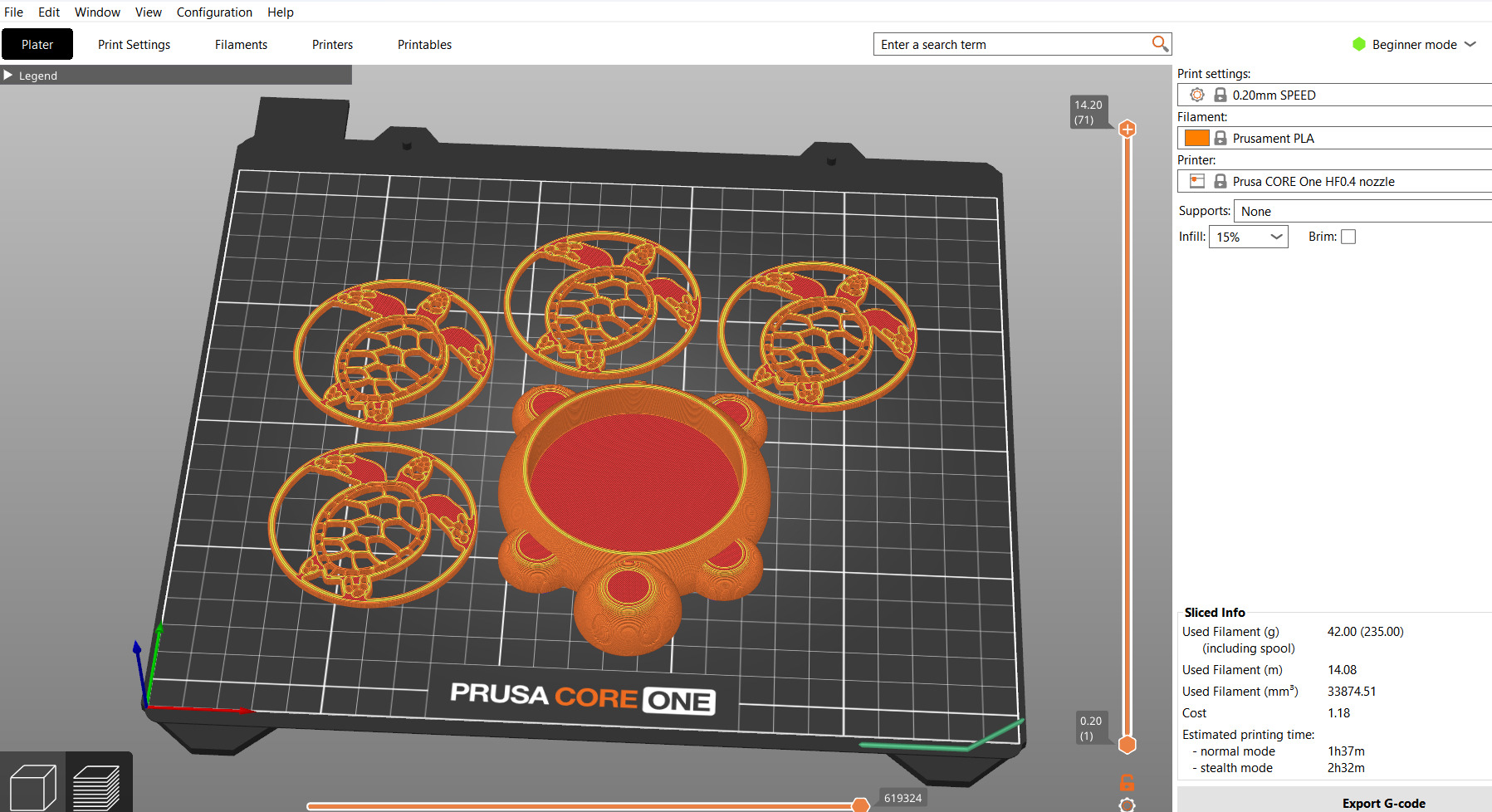The width and height of the screenshot is (1492, 812).
Task: Click the Sliced Info heading
Action: tap(1215, 612)
